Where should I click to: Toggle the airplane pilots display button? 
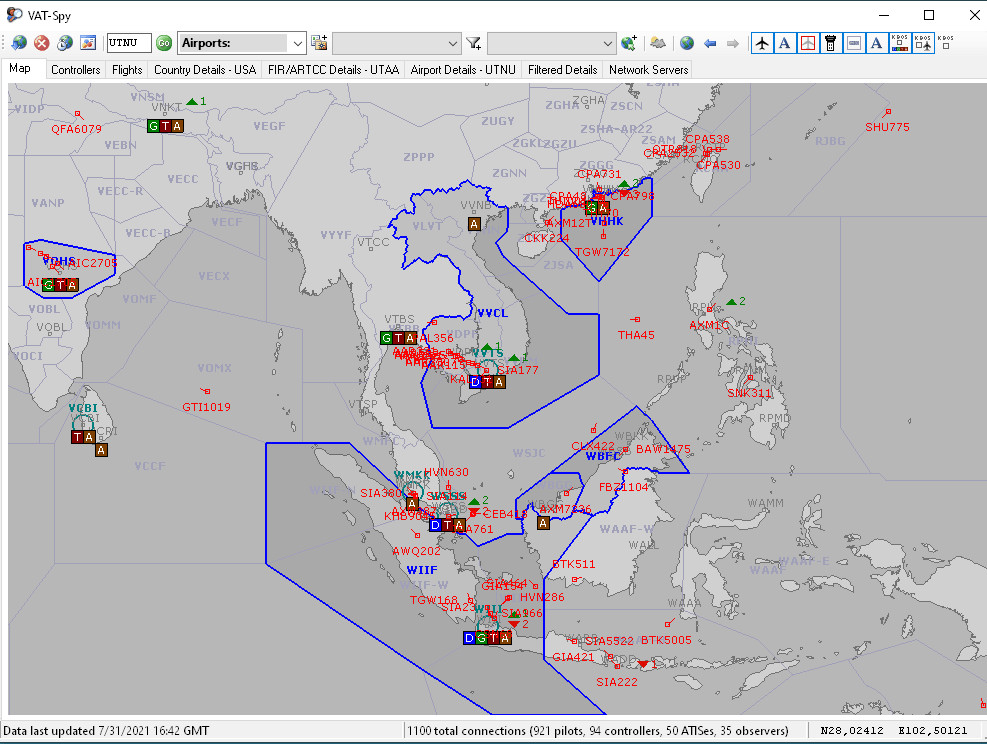click(x=763, y=43)
